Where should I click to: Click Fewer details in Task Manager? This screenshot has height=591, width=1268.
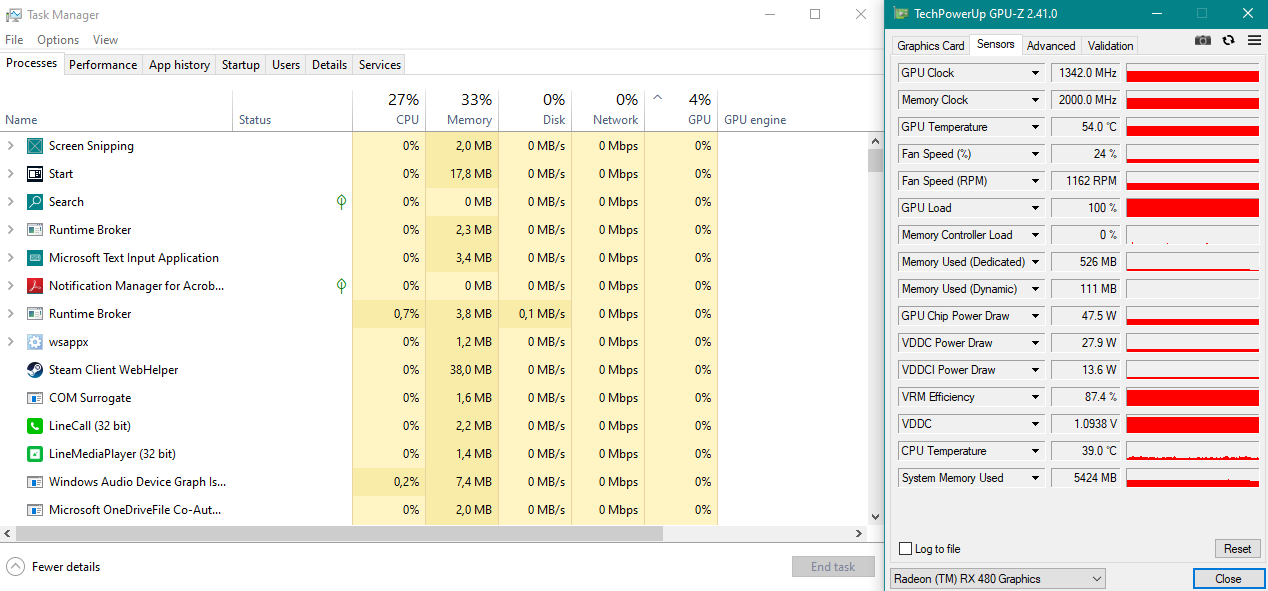[65, 567]
